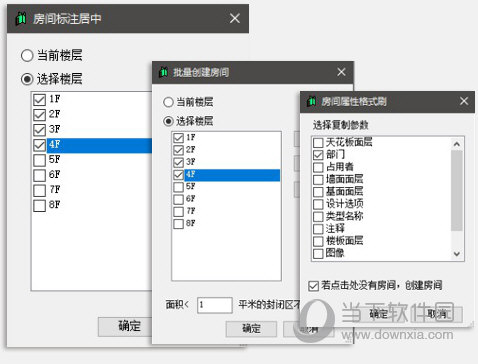Check 6F in 批量创建房间 floor list
Image resolution: width=478 pixels, height=364 pixels.
tap(179, 199)
